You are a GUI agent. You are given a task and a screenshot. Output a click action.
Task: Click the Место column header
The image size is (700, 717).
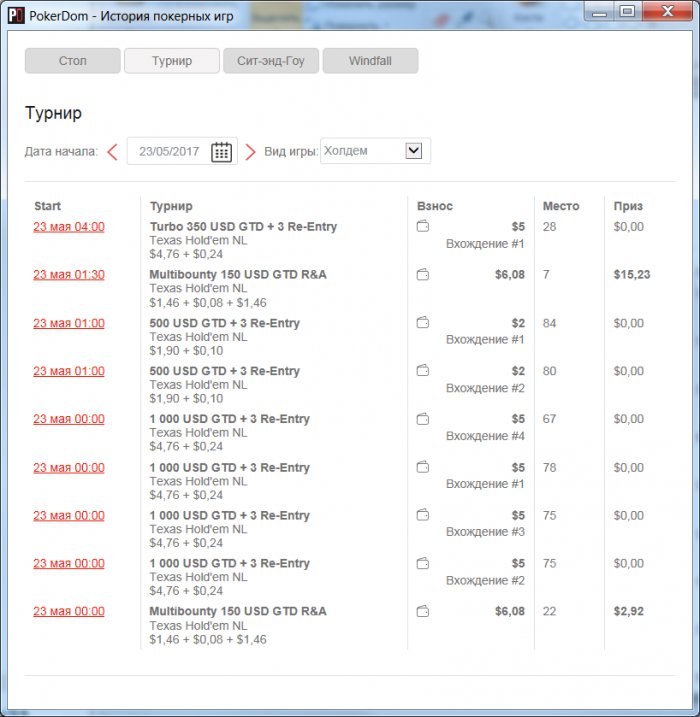pyautogui.click(x=561, y=206)
